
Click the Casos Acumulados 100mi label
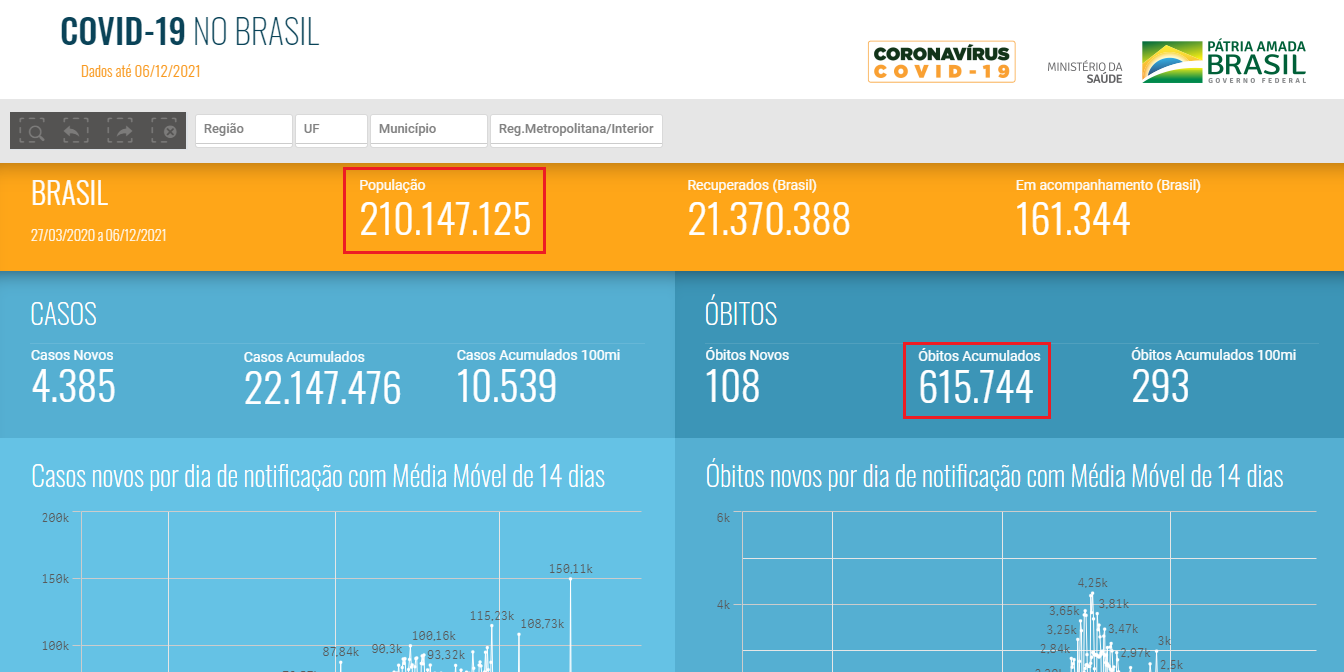(539, 355)
